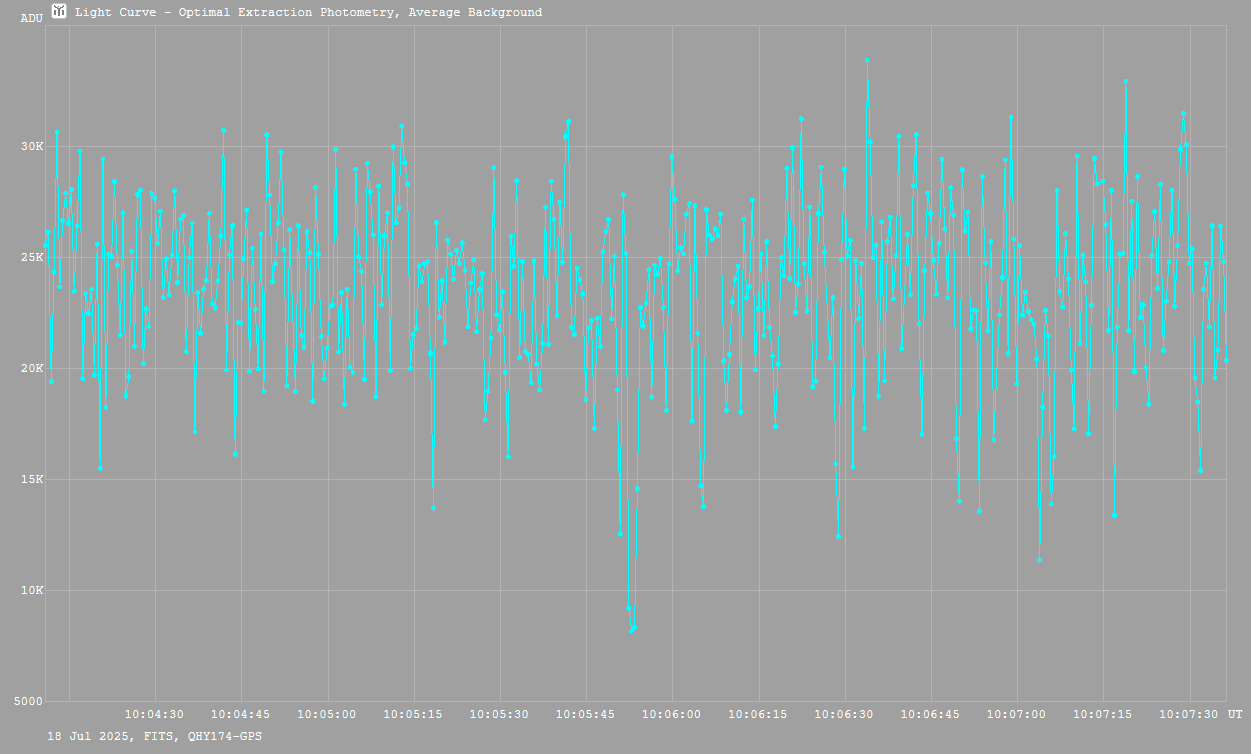The width and height of the screenshot is (1251, 754).
Task: Click the 25K label on the vertical axis
Action: (x=32, y=258)
